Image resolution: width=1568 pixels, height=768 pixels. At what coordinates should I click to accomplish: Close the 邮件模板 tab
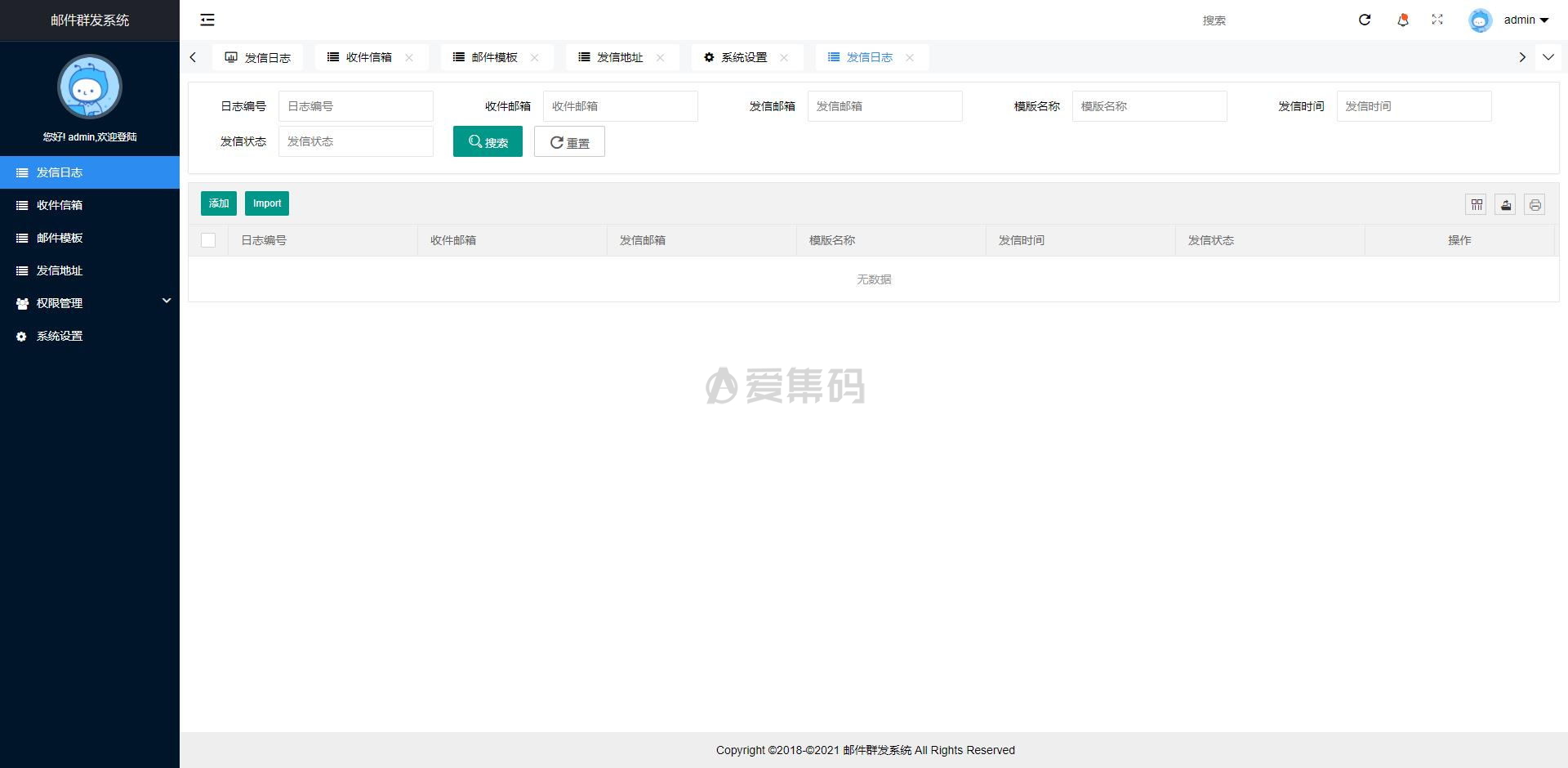click(535, 57)
